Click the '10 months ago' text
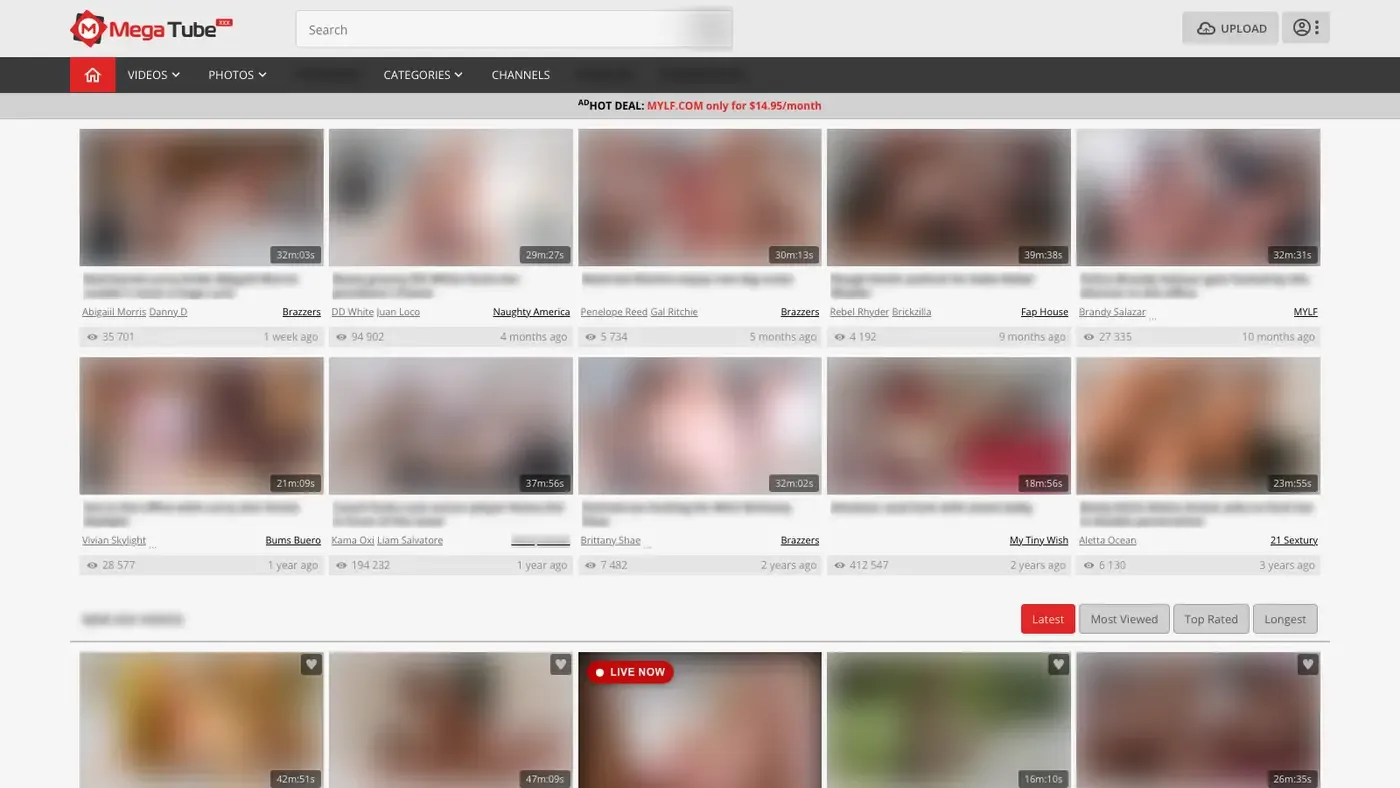Viewport: 1400px width, 788px height. (1278, 337)
